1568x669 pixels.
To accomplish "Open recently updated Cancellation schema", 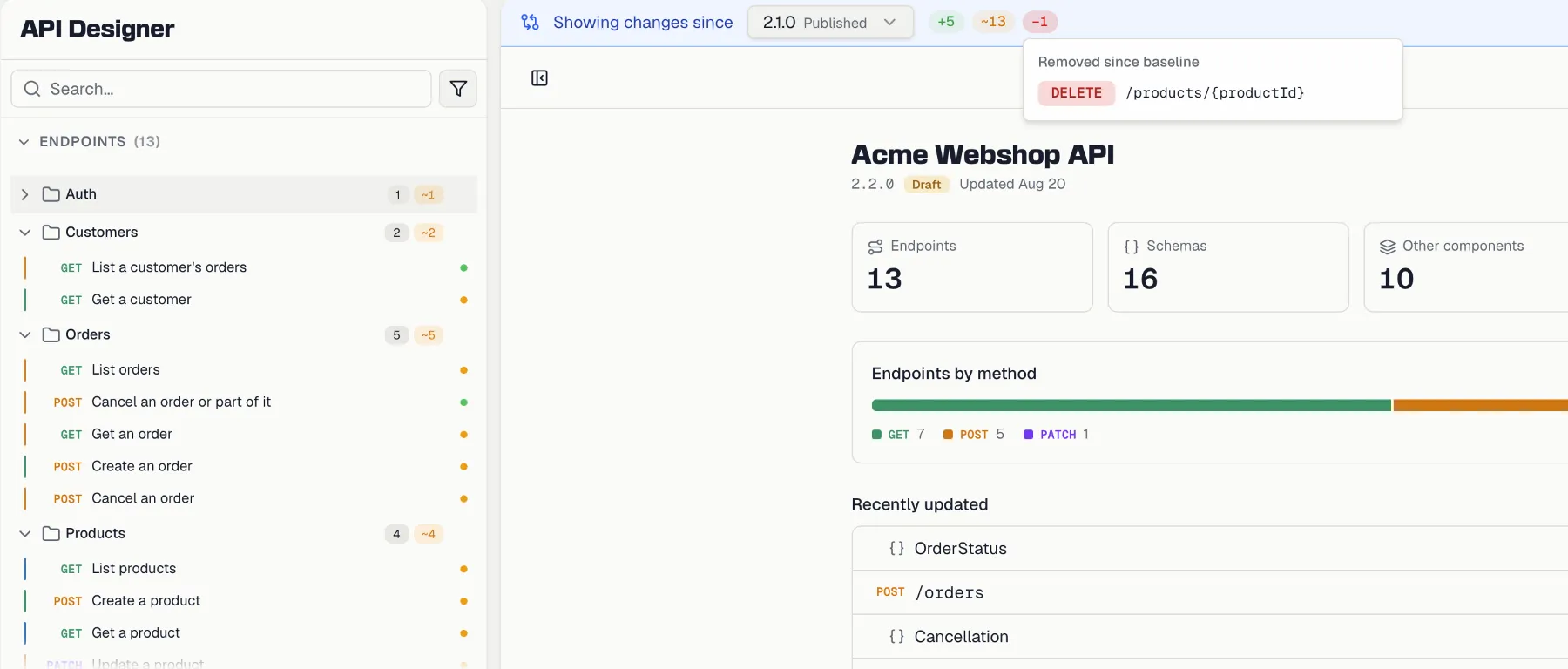I will [x=1210, y=637].
